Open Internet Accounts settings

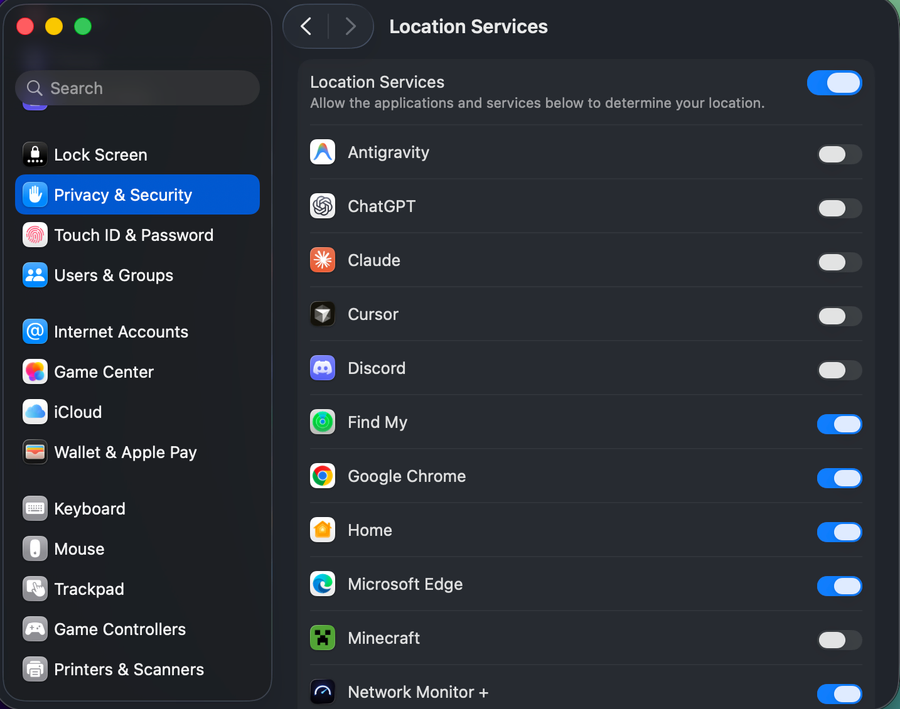coord(137,331)
